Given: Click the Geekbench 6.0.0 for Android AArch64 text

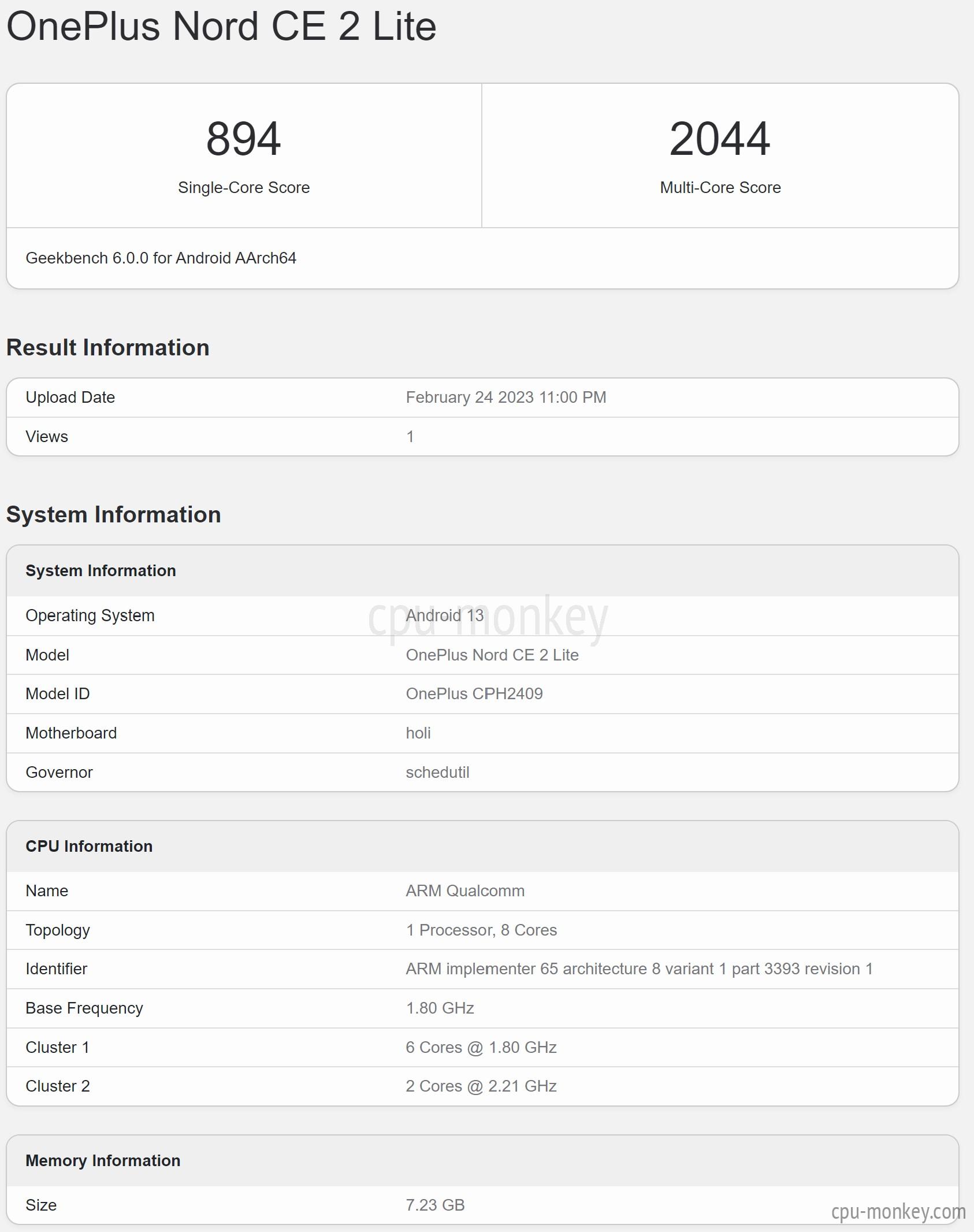Looking at the screenshot, I should click(161, 258).
